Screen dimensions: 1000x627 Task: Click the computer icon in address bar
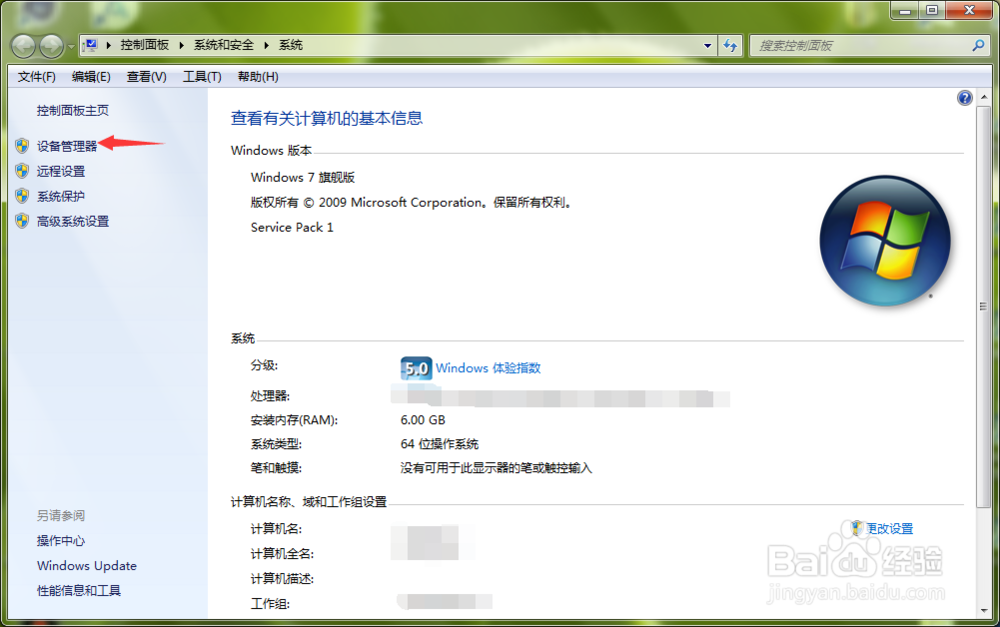pos(91,45)
